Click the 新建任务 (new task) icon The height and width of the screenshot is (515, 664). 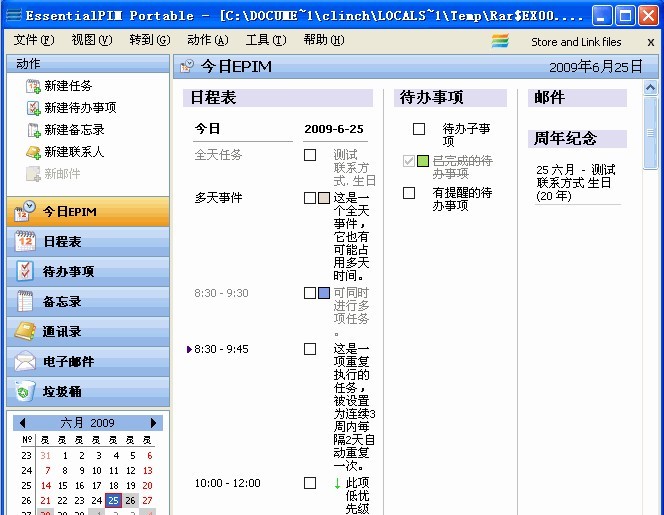click(x=33, y=86)
